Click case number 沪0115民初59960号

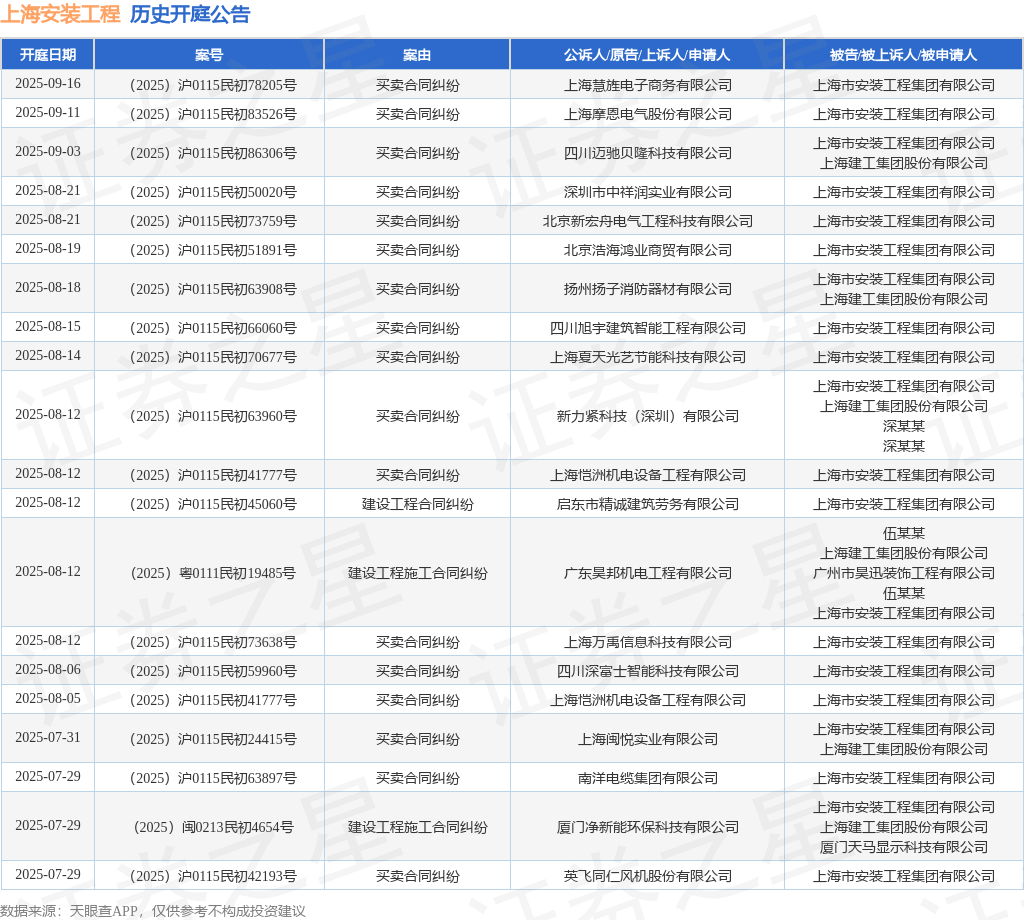point(213,671)
